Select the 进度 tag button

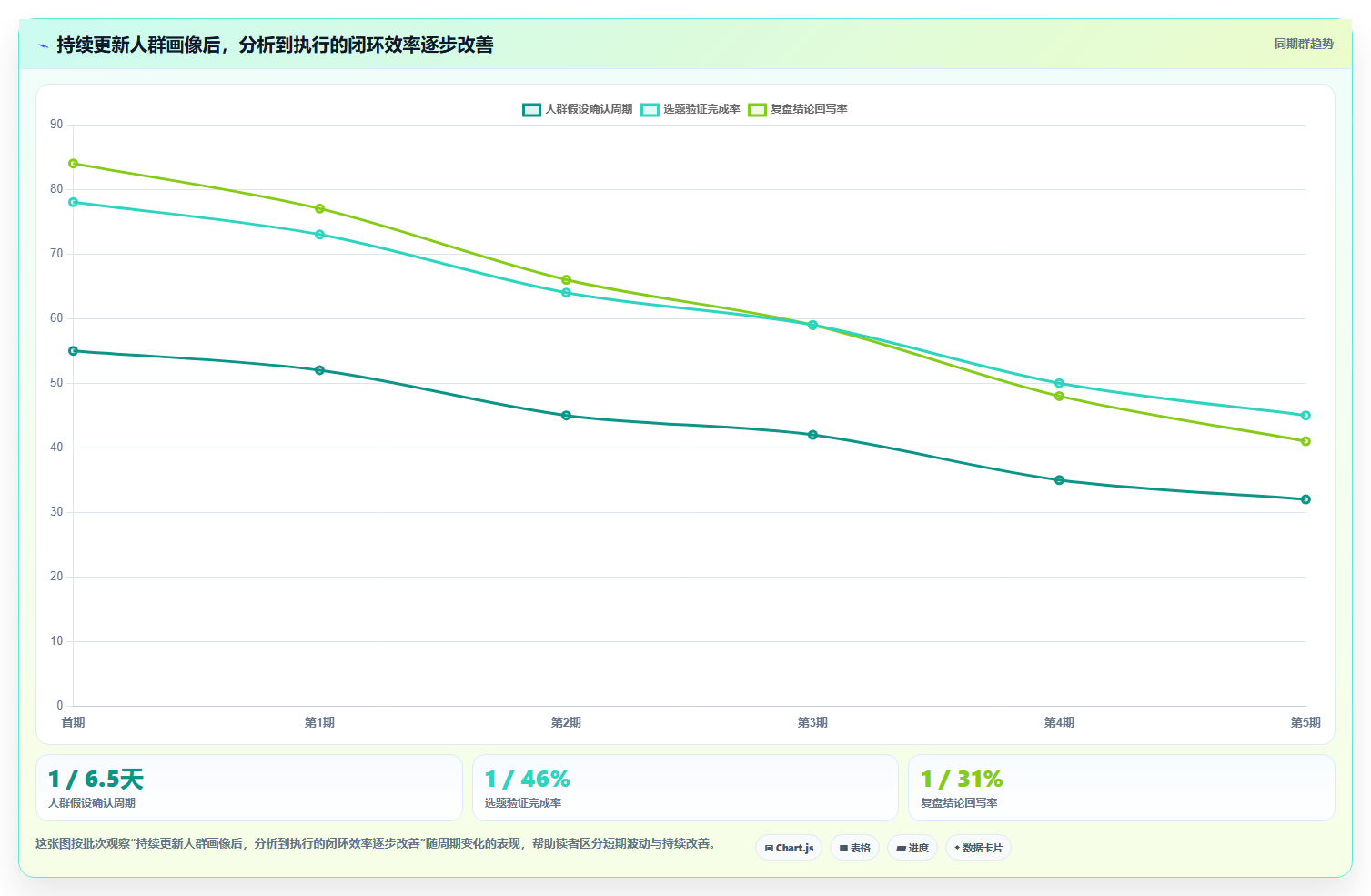(912, 848)
